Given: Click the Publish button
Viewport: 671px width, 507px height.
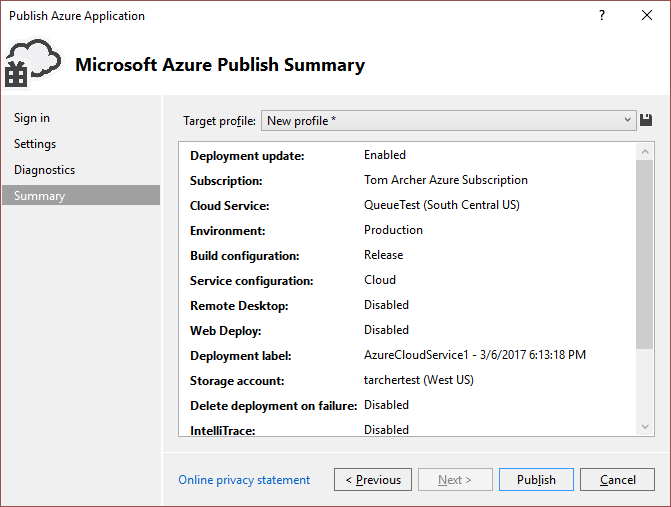Looking at the screenshot, I should [x=536, y=480].
